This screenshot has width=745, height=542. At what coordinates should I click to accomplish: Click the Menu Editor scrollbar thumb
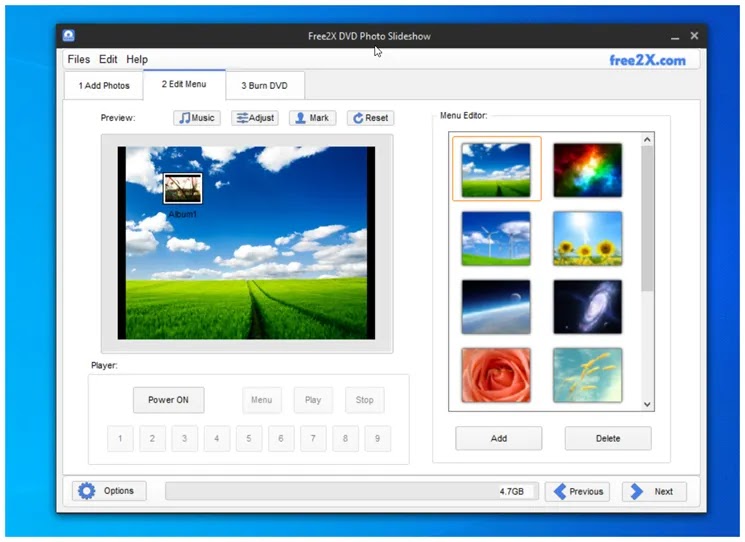(647, 219)
